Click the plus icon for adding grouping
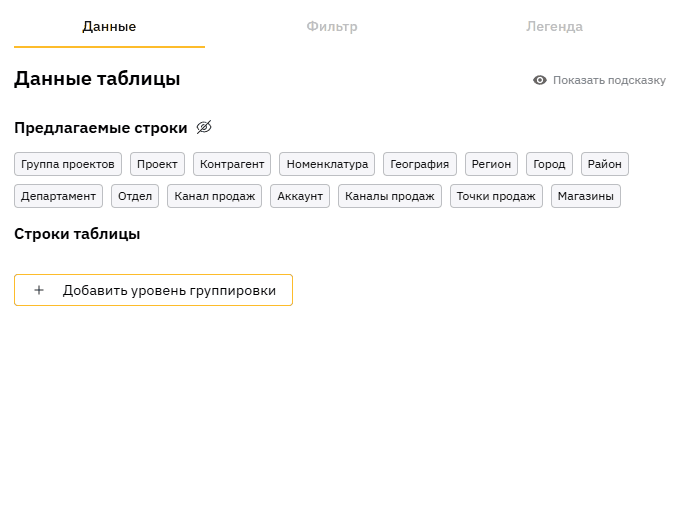 39,290
